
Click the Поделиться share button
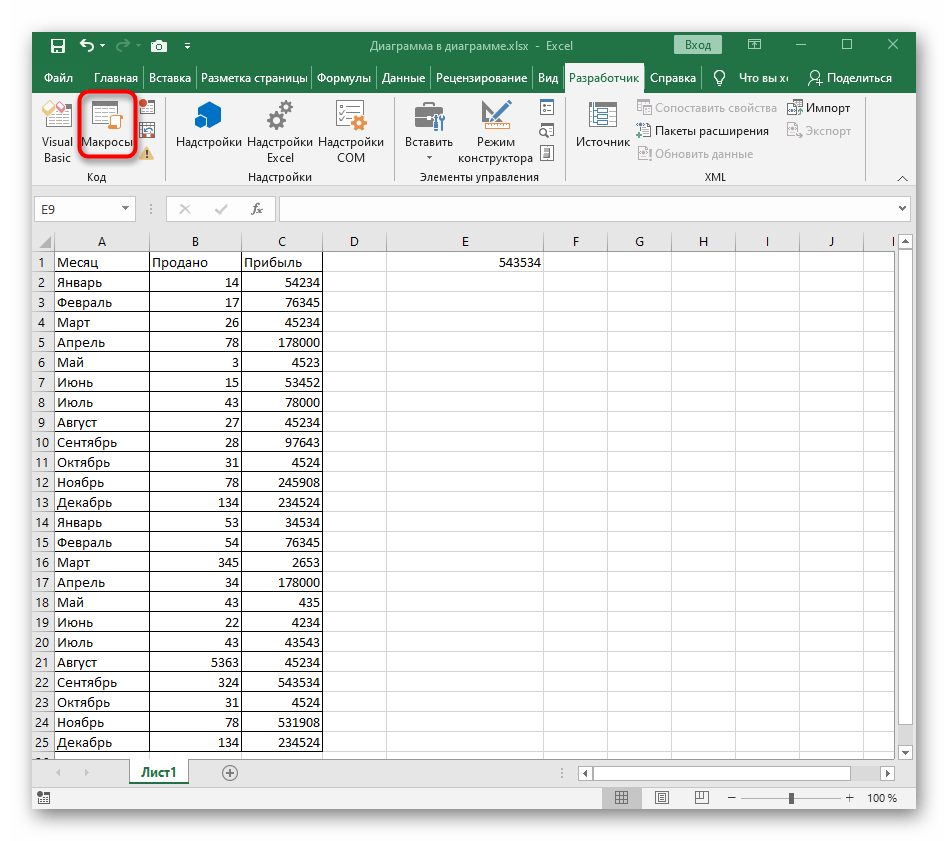pyautogui.click(x=849, y=78)
